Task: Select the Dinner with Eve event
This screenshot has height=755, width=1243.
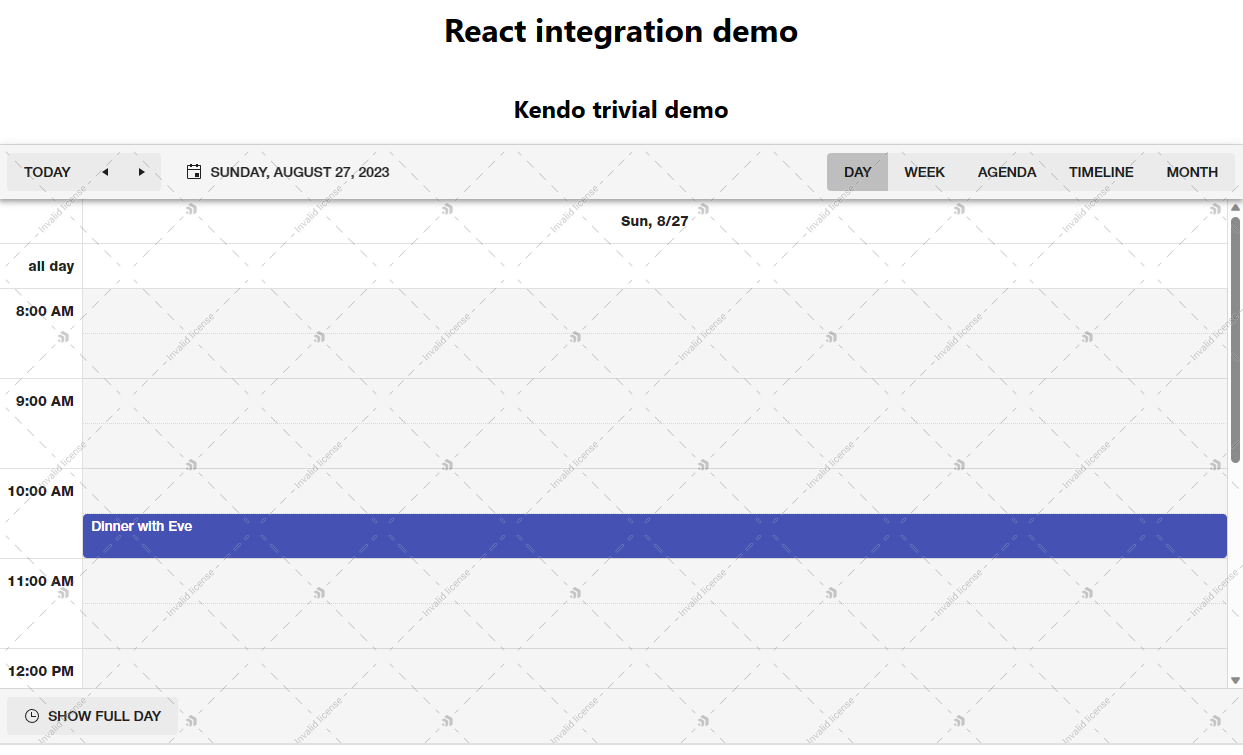Action: click(x=655, y=536)
